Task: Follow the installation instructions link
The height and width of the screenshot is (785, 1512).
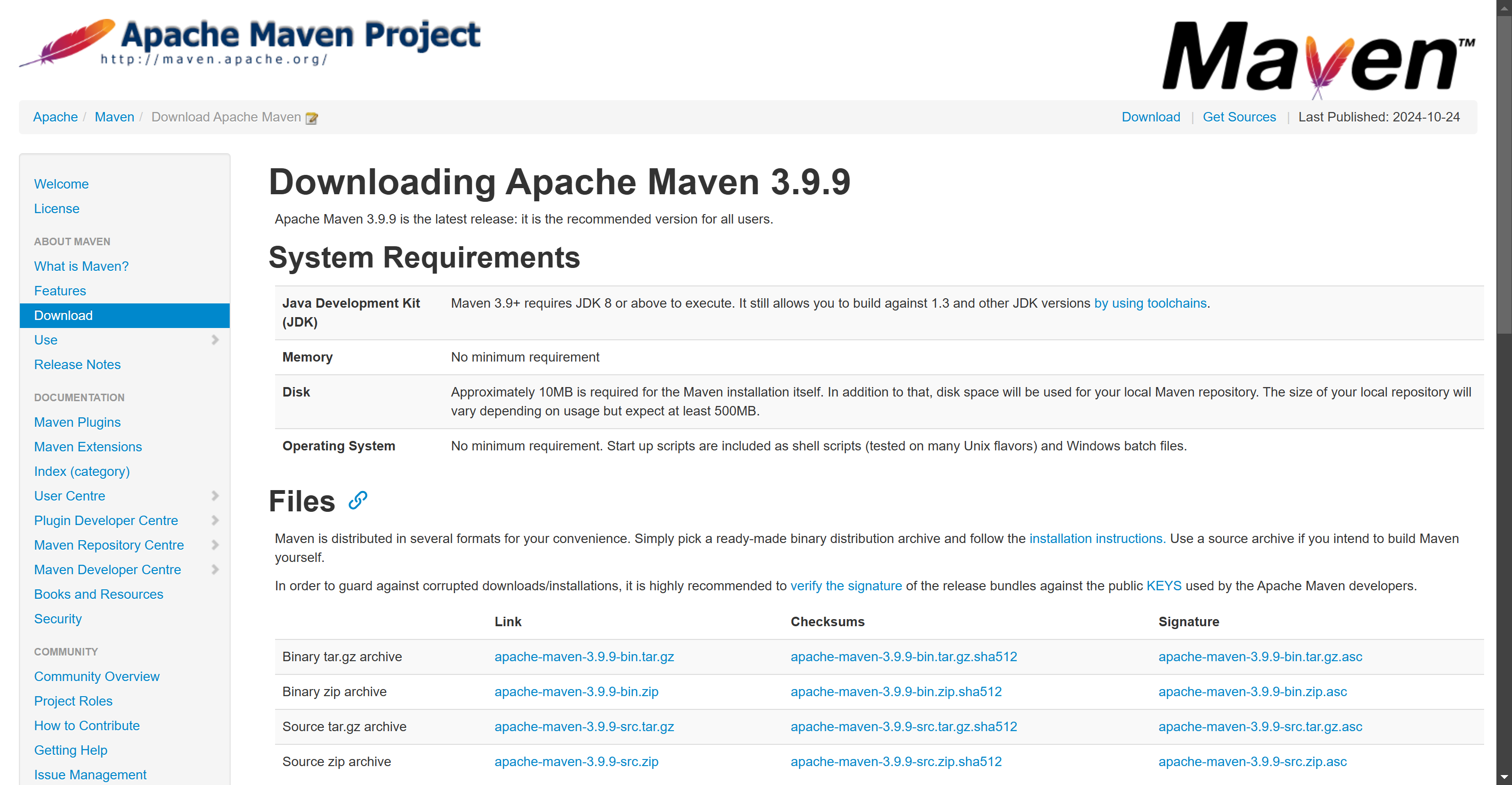Action: point(1097,539)
